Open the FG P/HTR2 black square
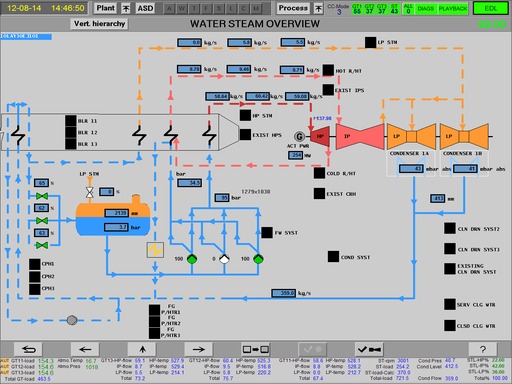This screenshot has width=512, height=384. coord(154,322)
